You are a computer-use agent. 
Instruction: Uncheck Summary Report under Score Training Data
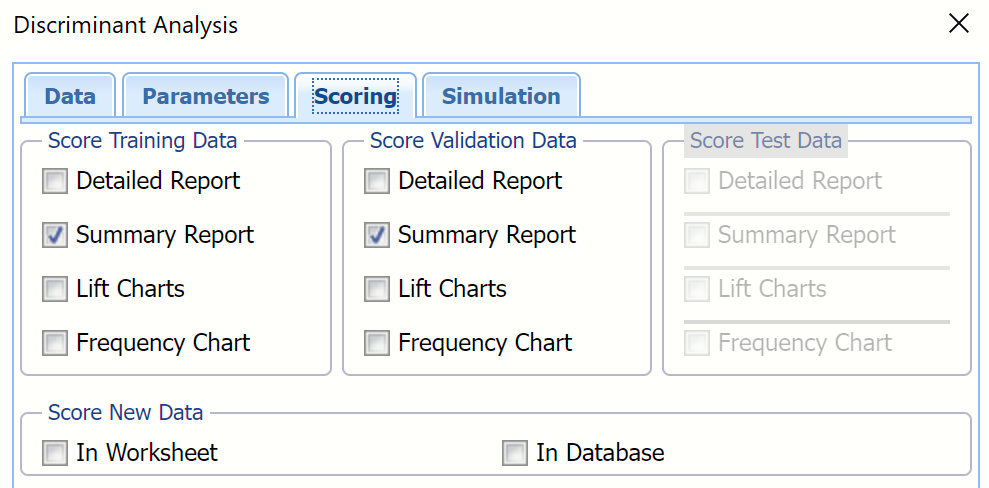[55, 235]
